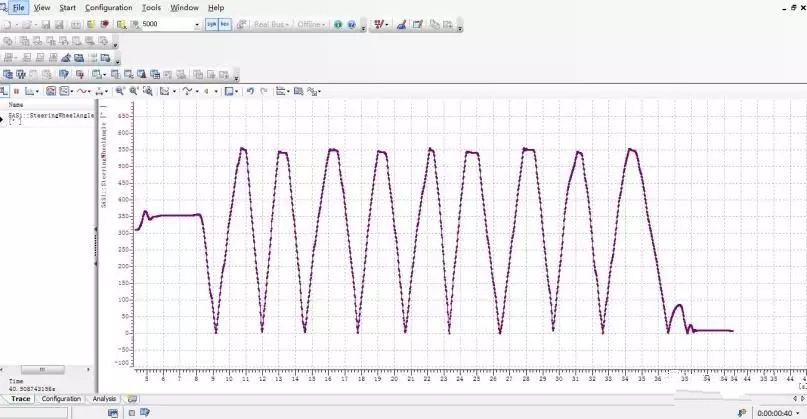Open the 5000 value combo box dropdown
Image resolution: width=807 pixels, height=419 pixels.
click(x=196, y=24)
